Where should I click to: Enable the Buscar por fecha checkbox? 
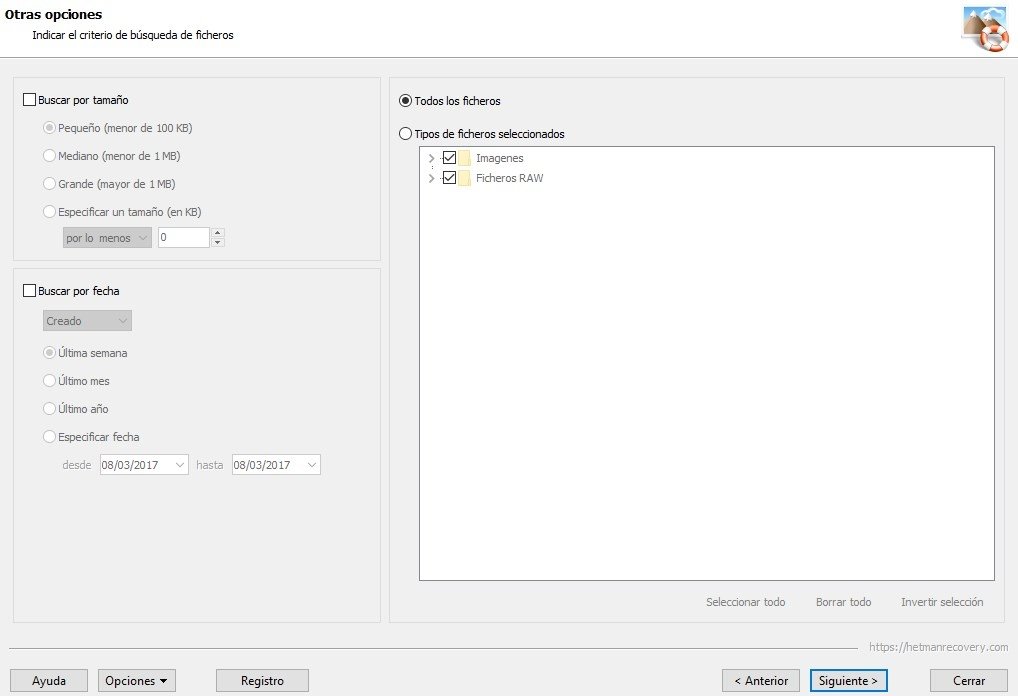point(29,290)
